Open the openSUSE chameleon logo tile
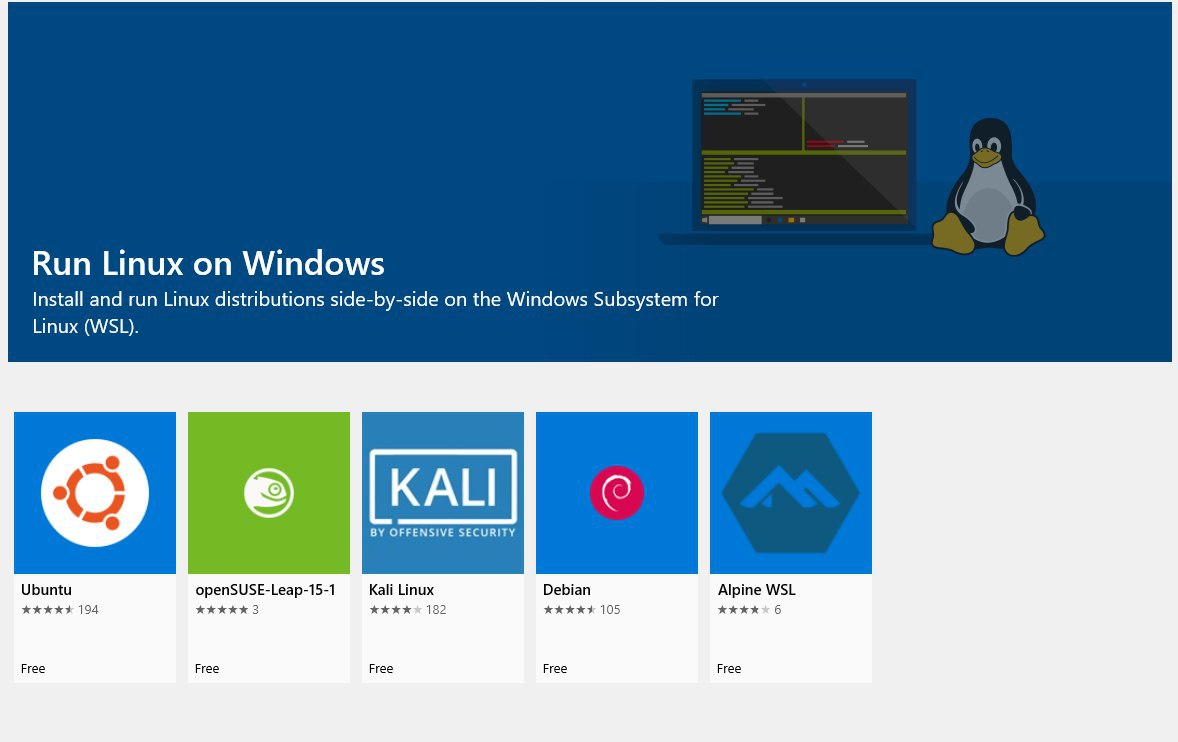 (x=269, y=493)
